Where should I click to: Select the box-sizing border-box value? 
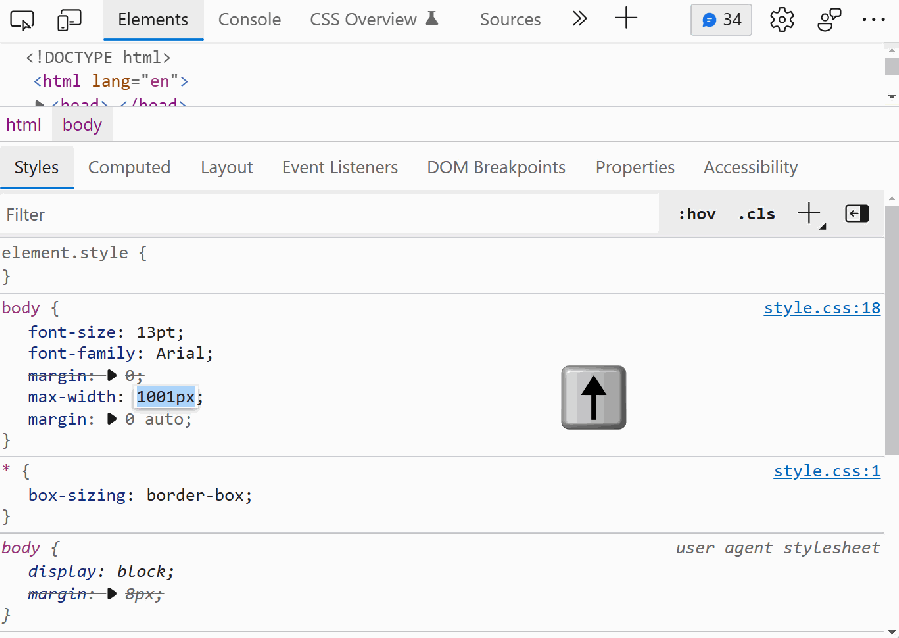click(x=195, y=495)
